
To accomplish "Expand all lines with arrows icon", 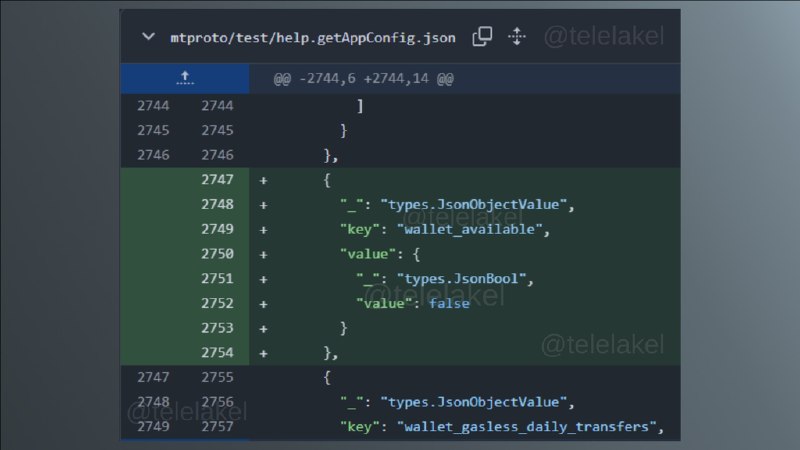I will [517, 37].
